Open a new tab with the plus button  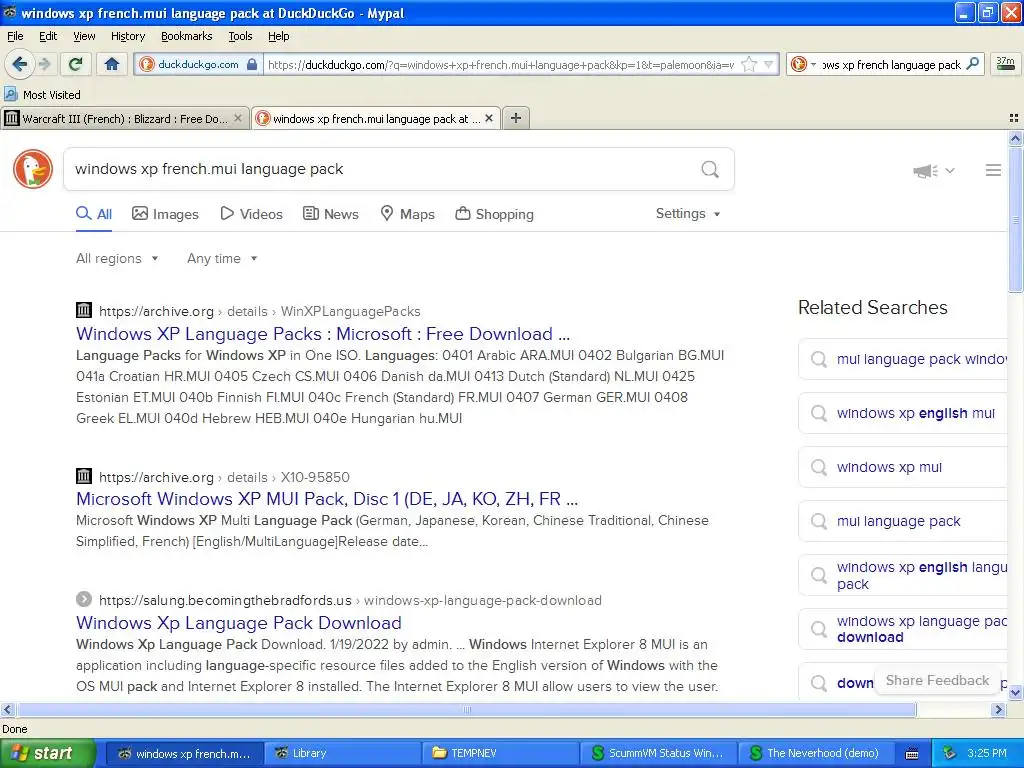(516, 118)
